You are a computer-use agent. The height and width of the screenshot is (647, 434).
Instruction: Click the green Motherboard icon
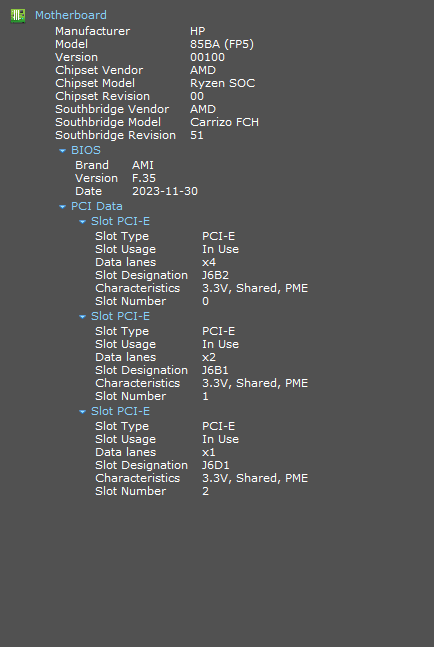coord(18,16)
